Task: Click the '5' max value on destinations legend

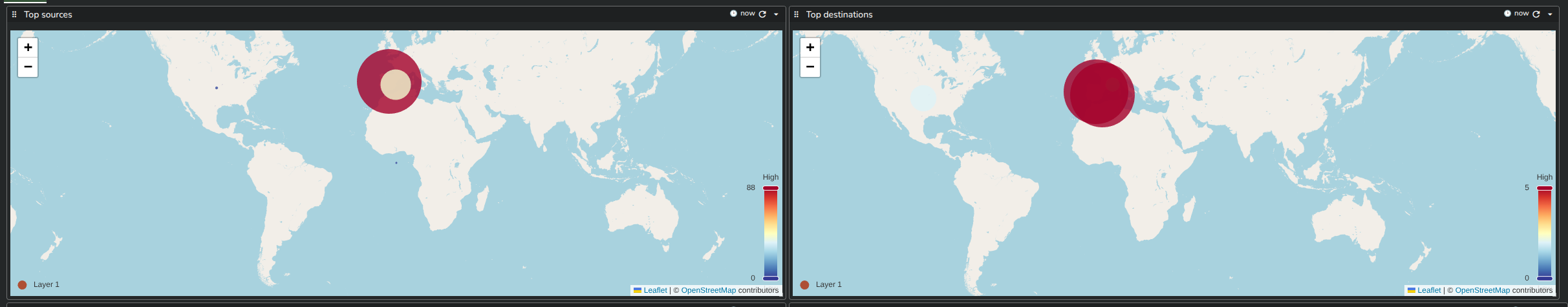Action: (x=1527, y=187)
